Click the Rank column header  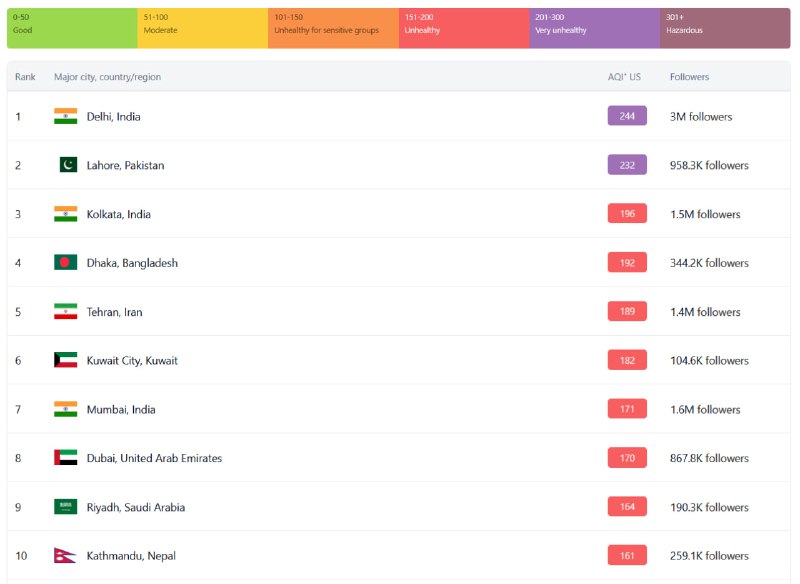25,77
